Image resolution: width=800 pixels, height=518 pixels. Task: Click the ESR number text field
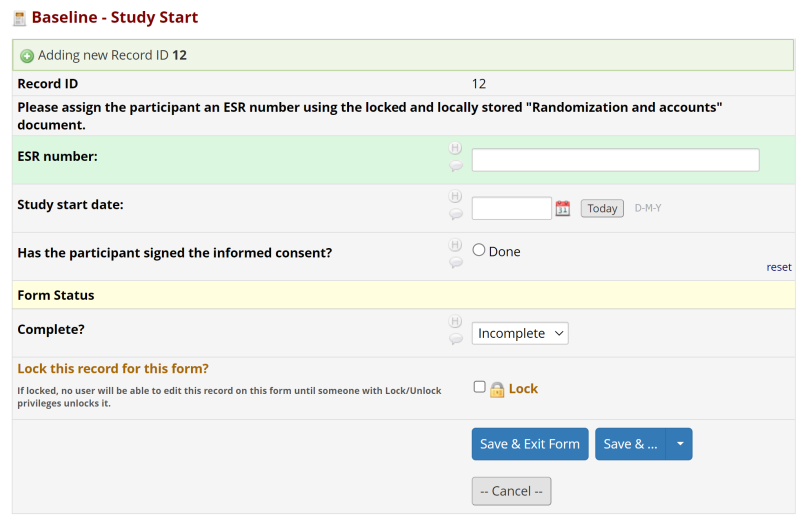(615, 160)
